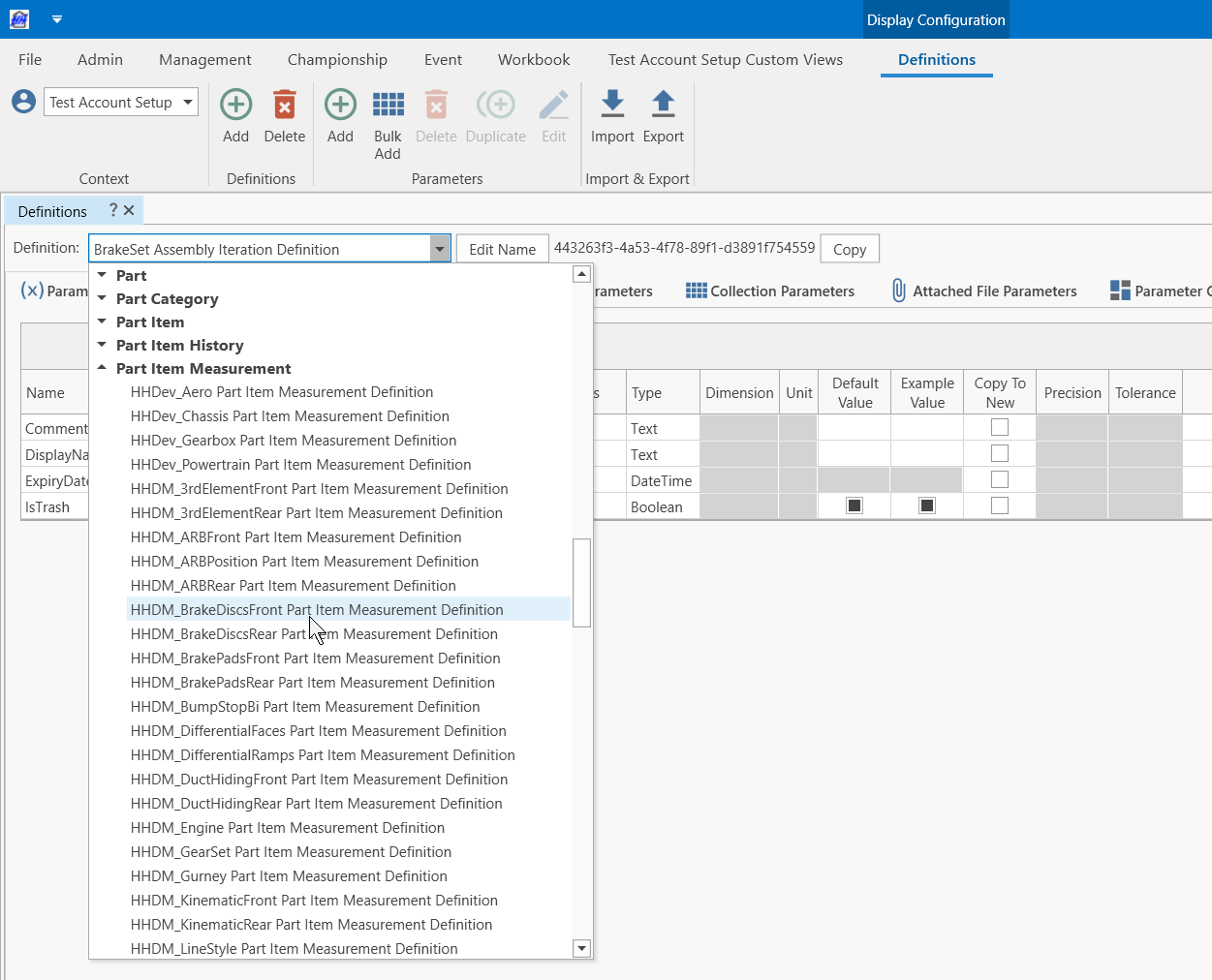Open Bulk Add parameters grid icon
This screenshot has width=1212, height=980.
coord(388,105)
